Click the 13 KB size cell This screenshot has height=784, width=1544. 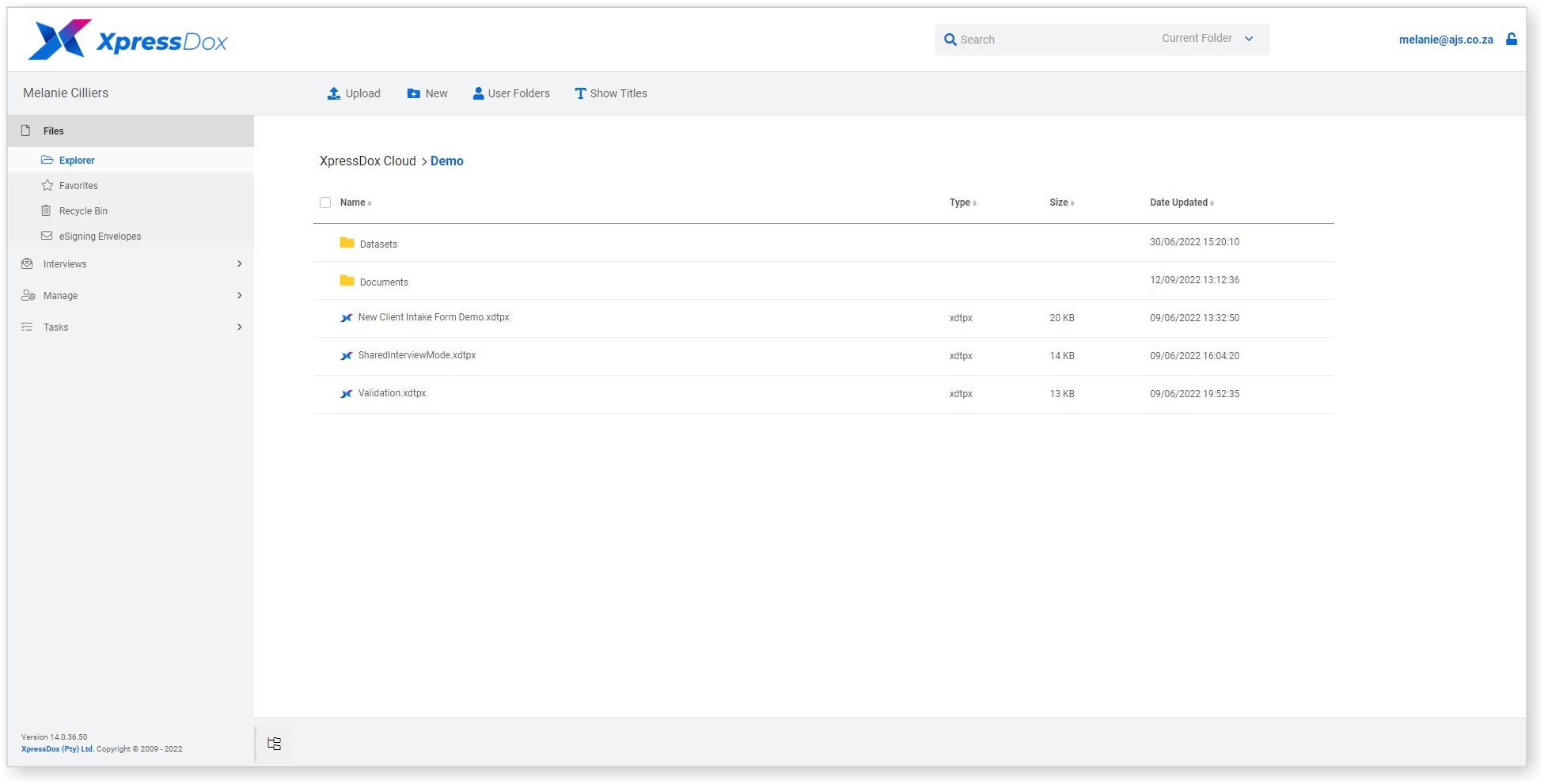[x=1062, y=394]
